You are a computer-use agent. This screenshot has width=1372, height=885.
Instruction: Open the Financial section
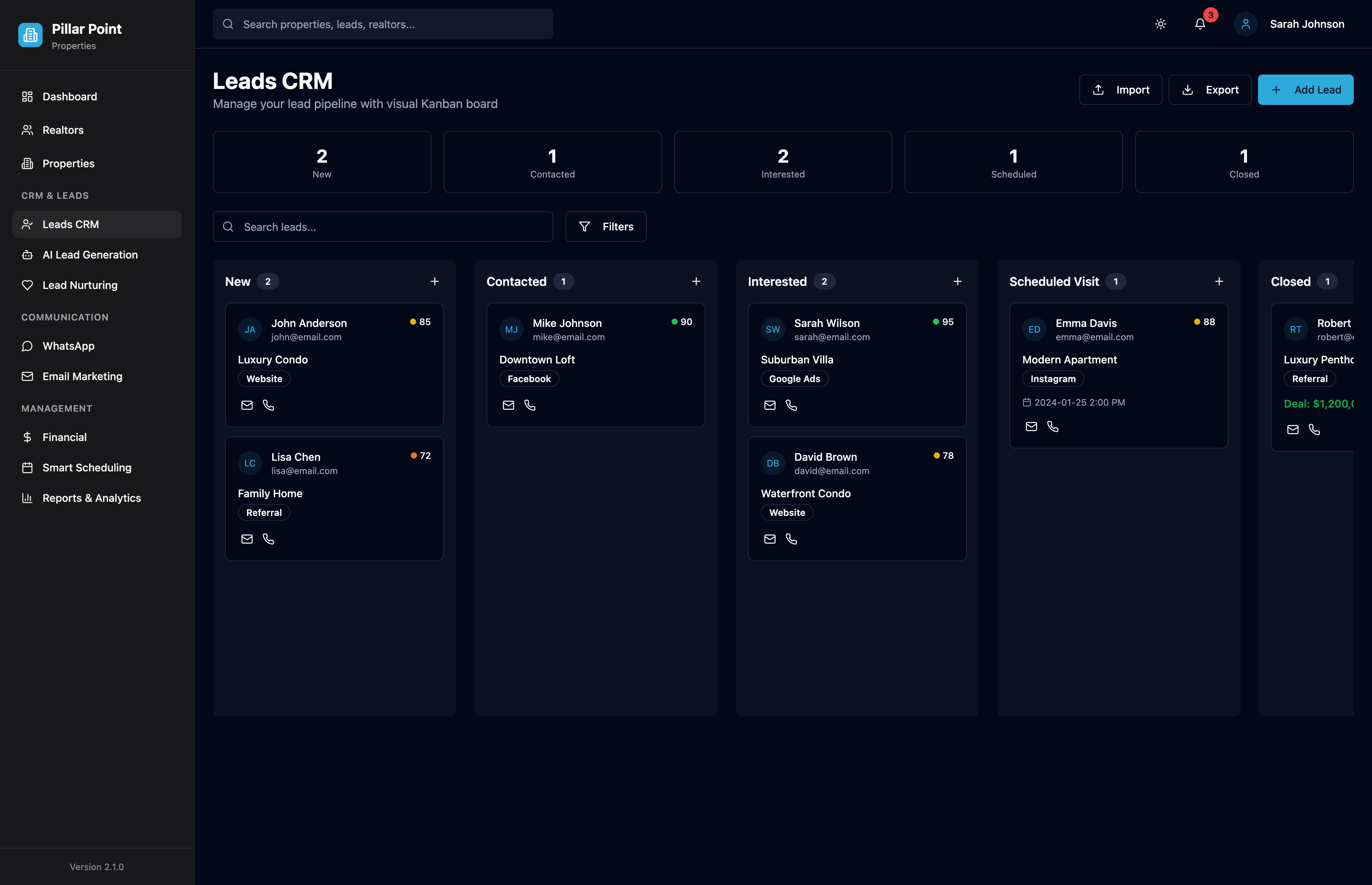point(97,437)
